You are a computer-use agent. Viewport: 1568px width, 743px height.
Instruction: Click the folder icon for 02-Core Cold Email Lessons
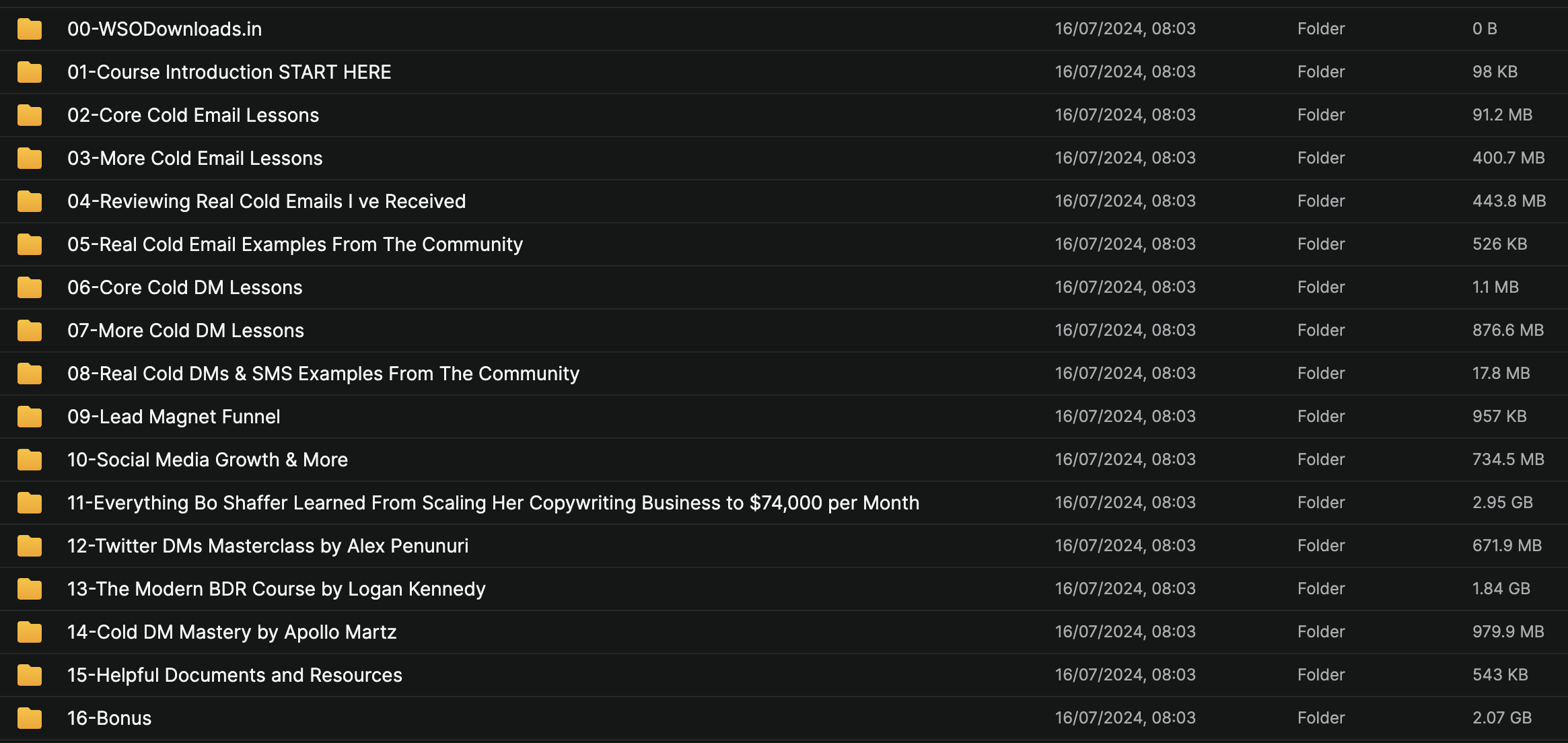tap(30, 115)
